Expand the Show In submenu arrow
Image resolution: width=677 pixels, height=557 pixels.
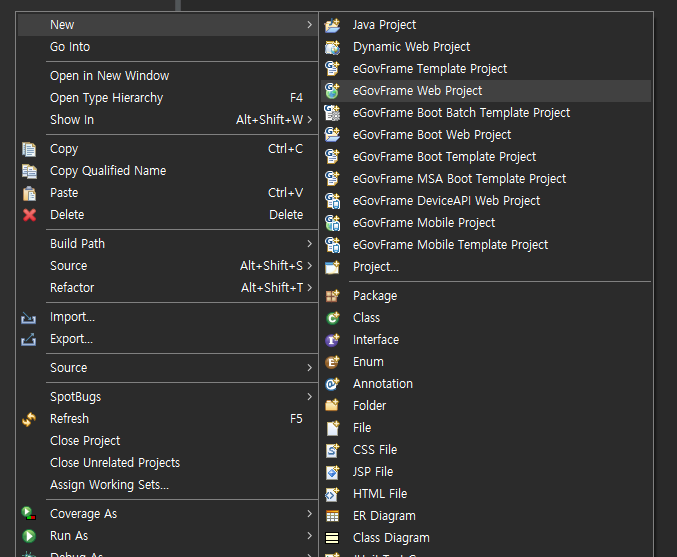point(309,120)
